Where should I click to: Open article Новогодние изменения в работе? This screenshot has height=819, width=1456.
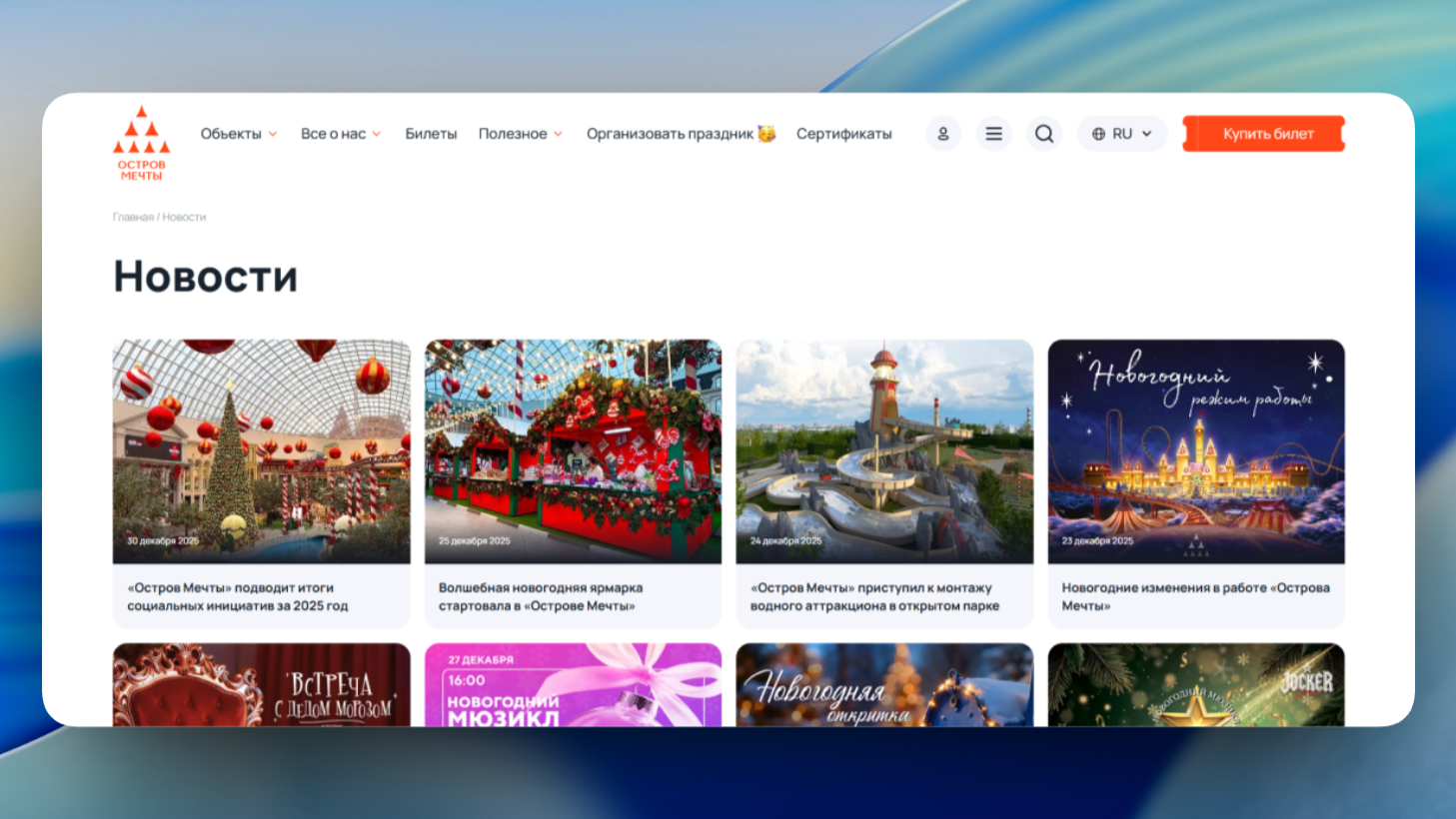coord(1195,596)
